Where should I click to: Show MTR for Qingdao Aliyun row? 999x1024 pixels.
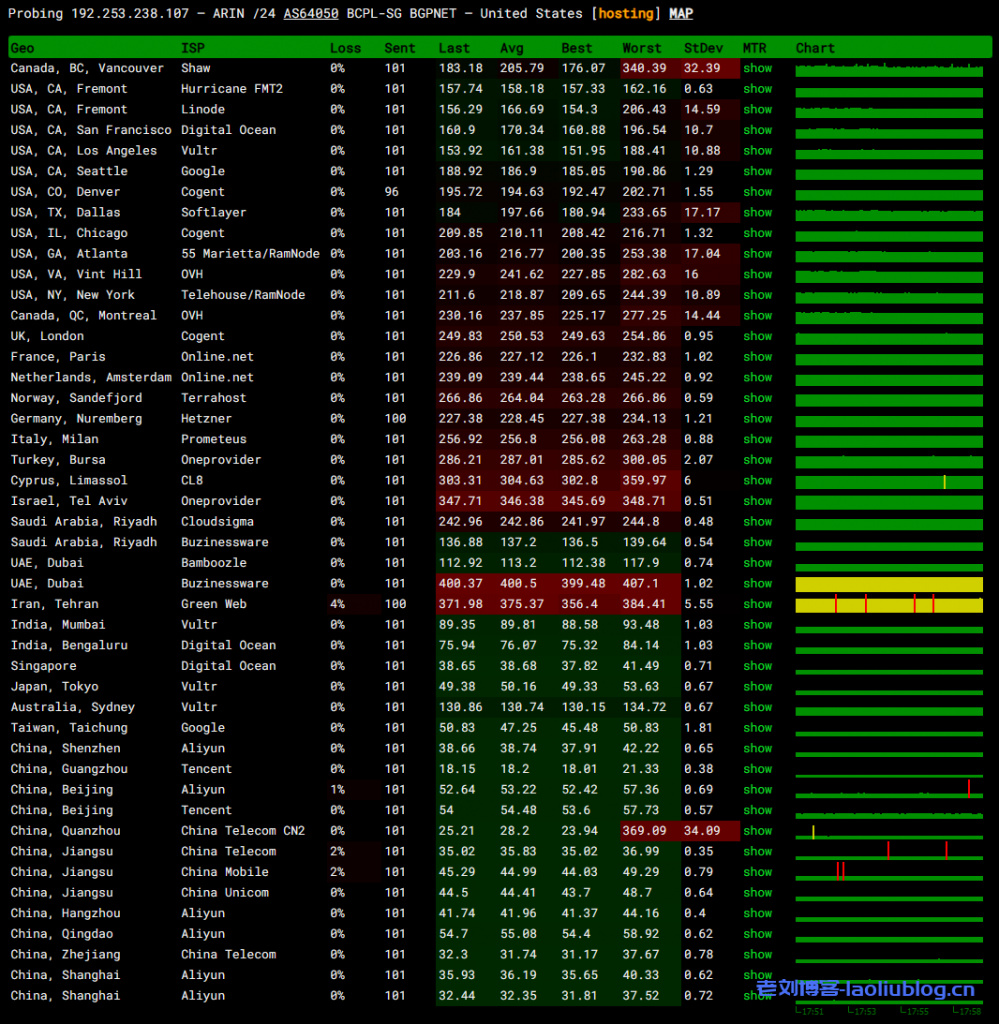pyautogui.click(x=757, y=934)
